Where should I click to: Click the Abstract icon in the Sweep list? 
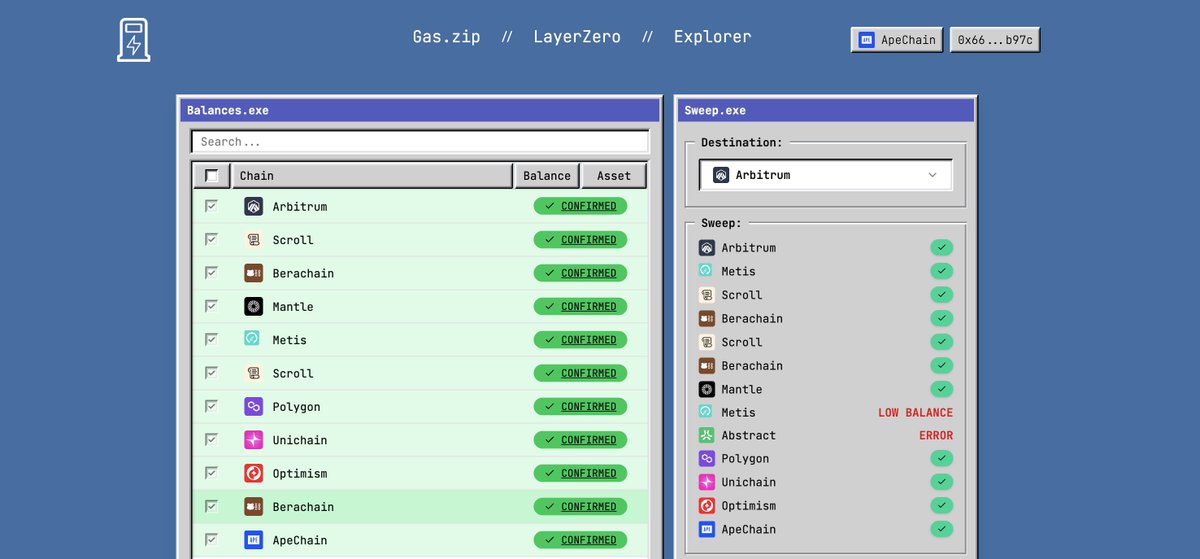707,435
